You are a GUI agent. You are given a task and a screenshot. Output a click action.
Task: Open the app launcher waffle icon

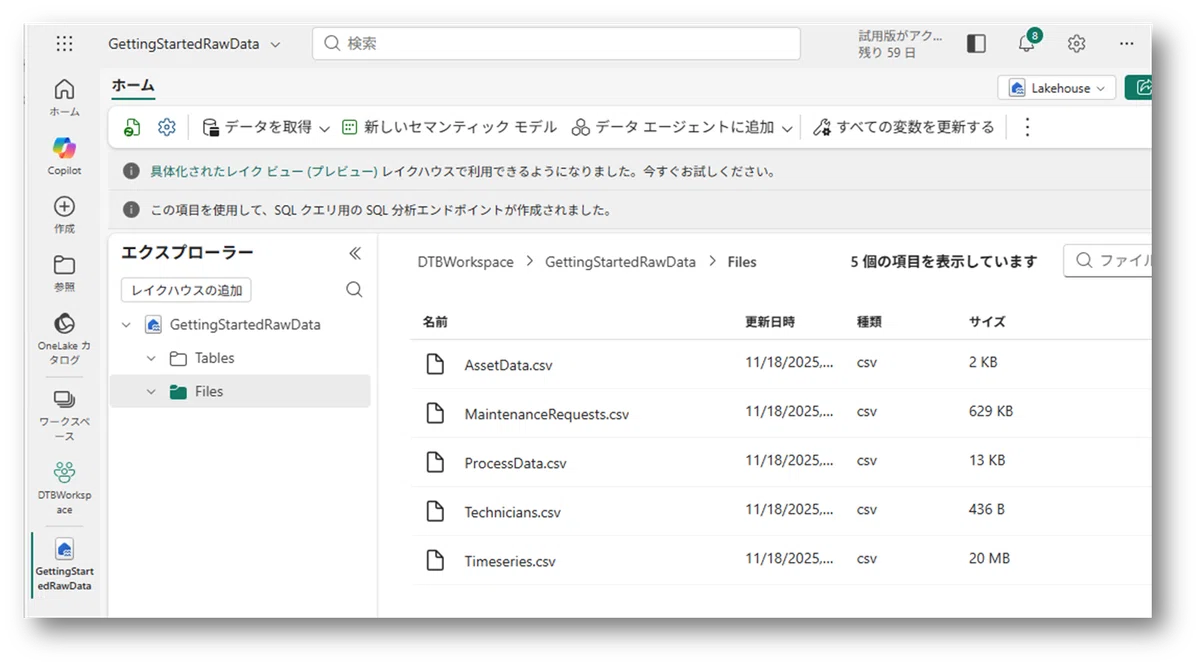[64, 43]
